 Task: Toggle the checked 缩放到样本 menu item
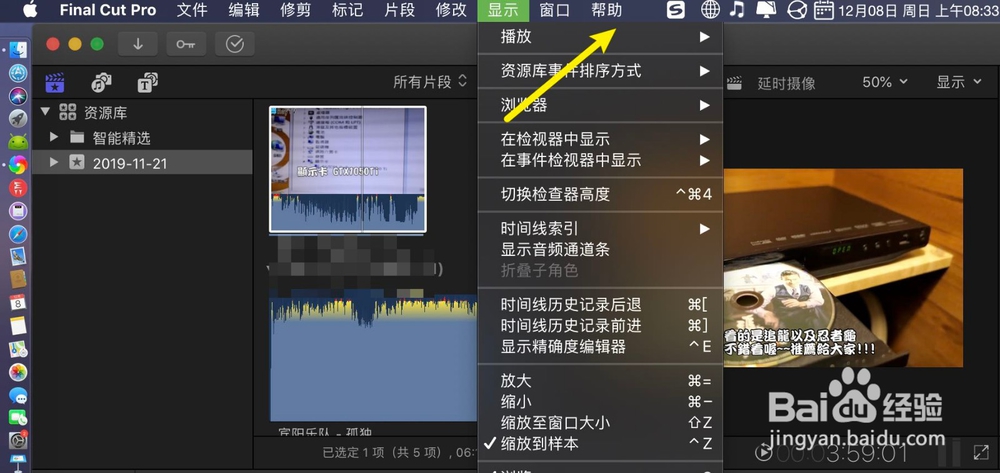pos(600,444)
